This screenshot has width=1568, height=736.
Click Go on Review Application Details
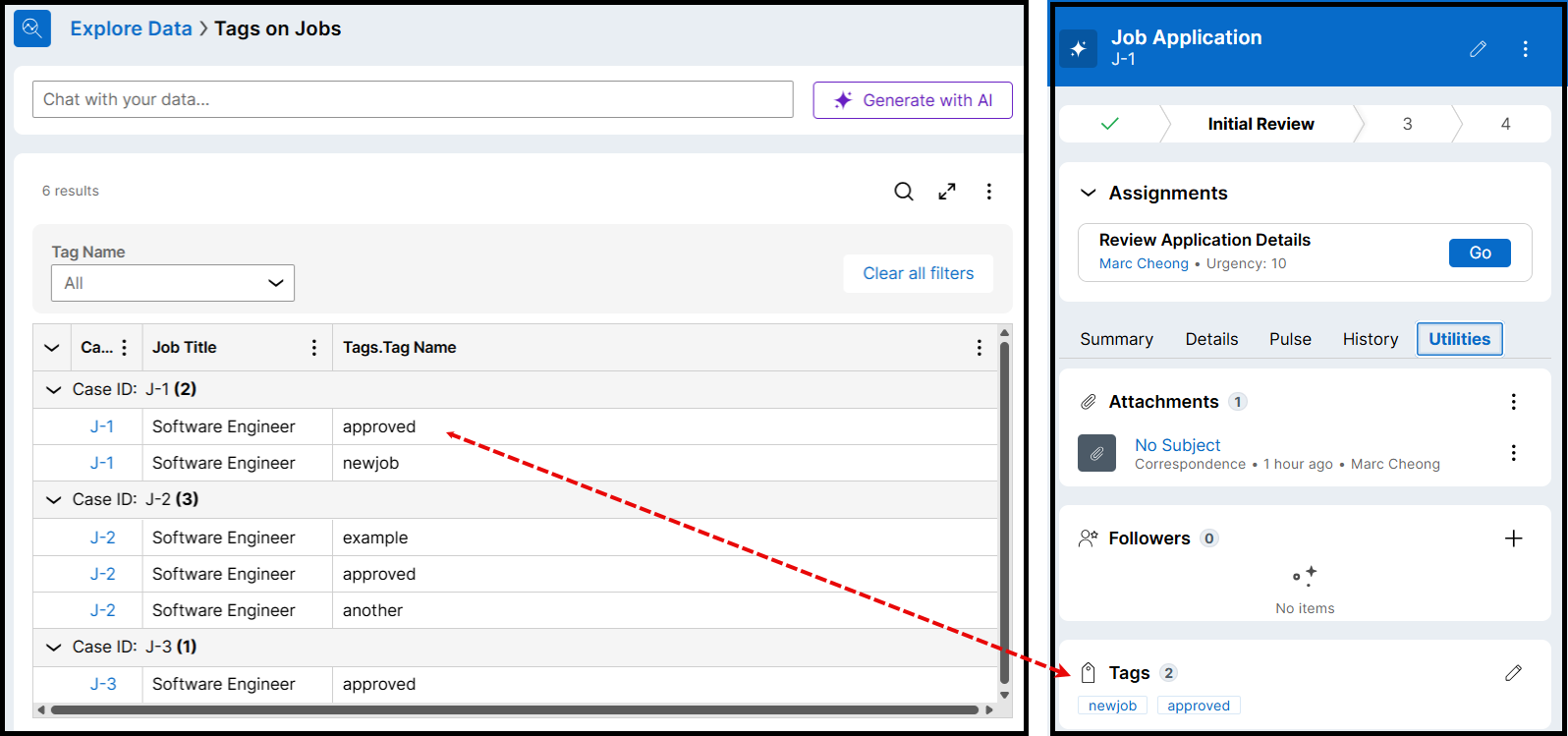click(1480, 253)
